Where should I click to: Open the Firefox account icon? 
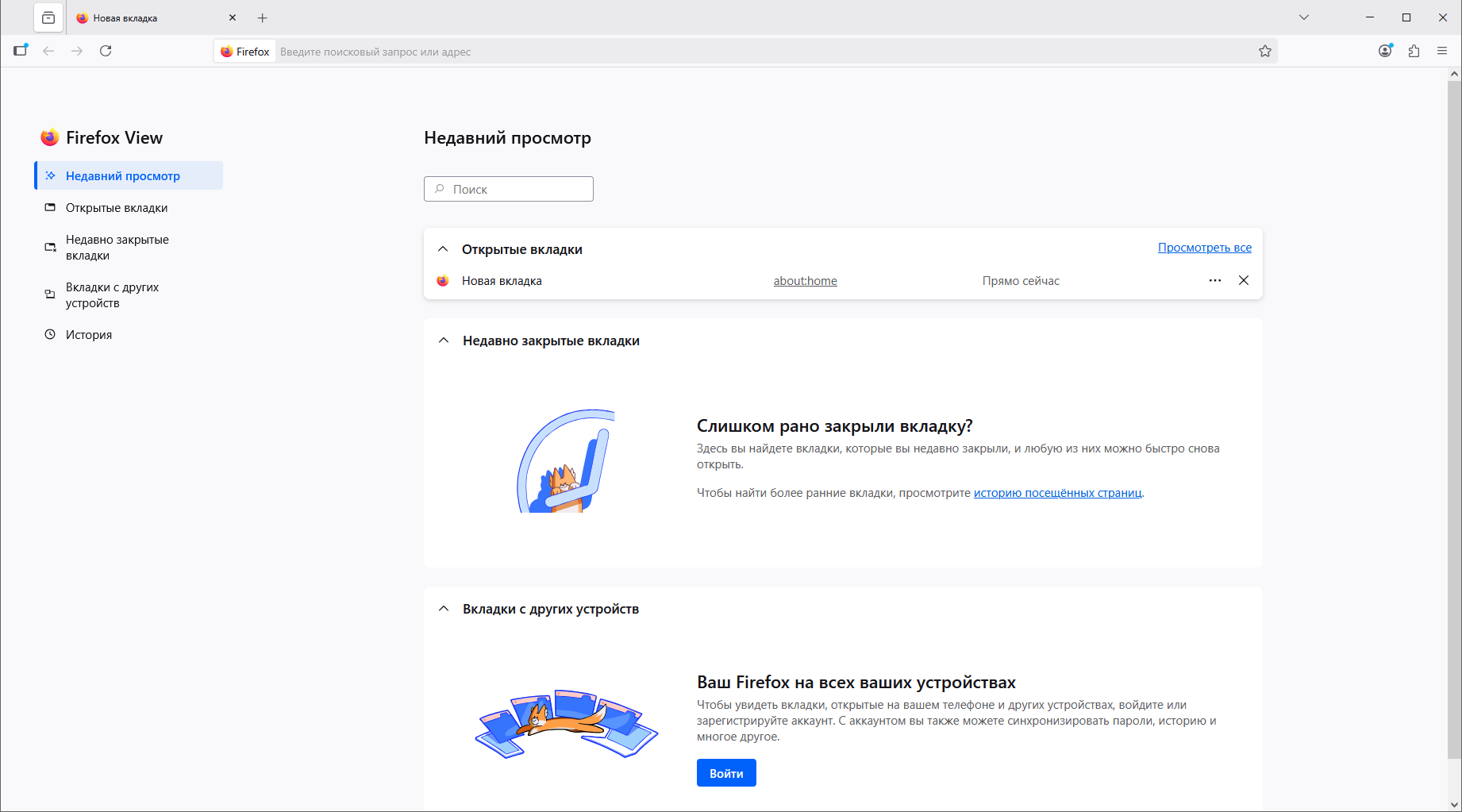click(x=1385, y=51)
